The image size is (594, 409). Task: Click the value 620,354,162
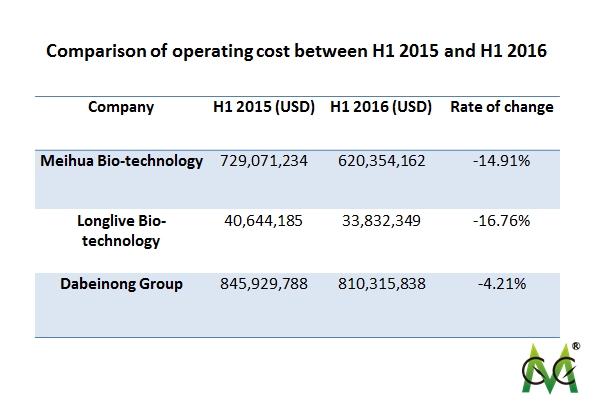[381, 161]
